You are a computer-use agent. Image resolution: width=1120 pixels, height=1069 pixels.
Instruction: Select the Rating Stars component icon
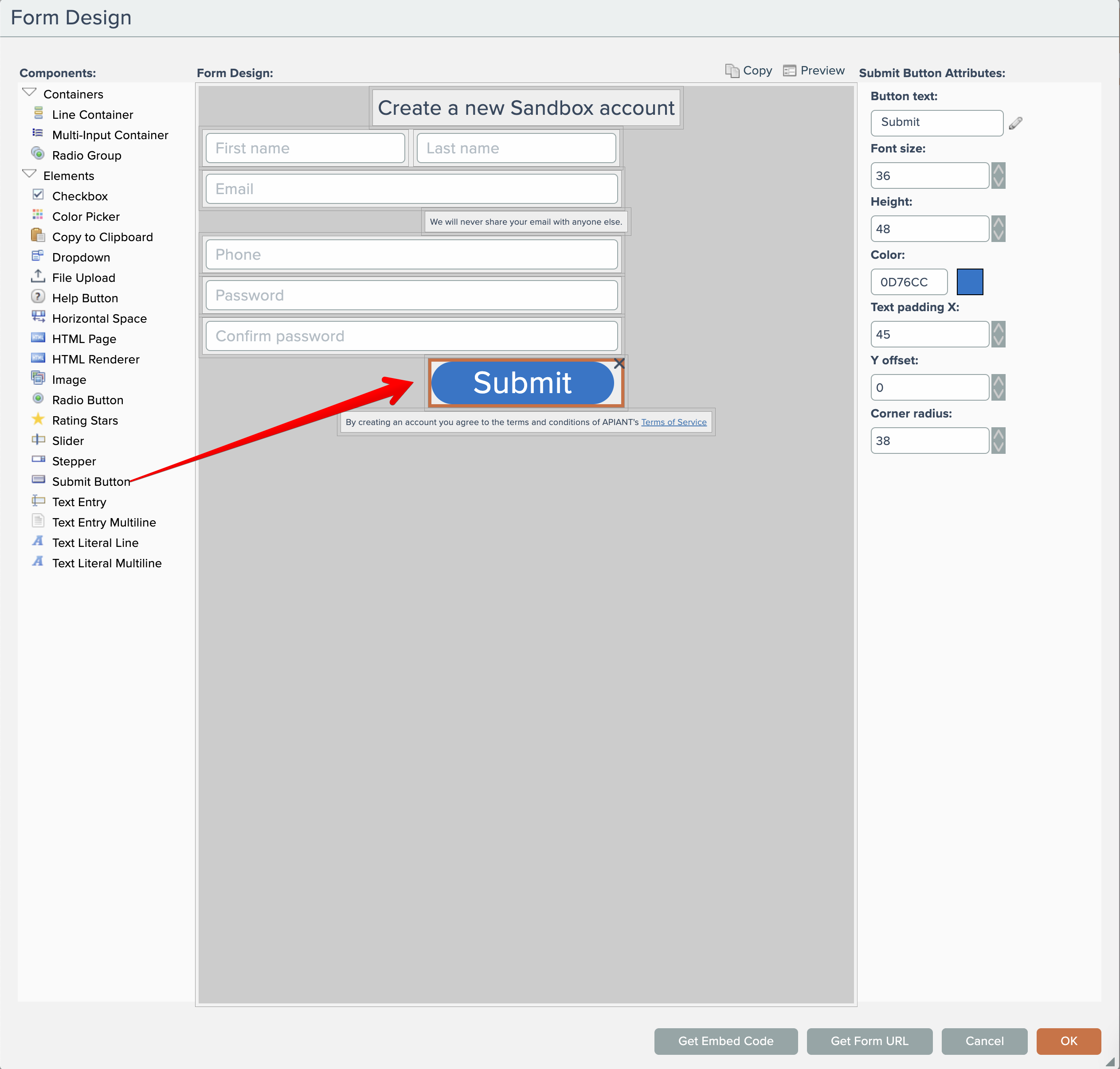coord(38,419)
